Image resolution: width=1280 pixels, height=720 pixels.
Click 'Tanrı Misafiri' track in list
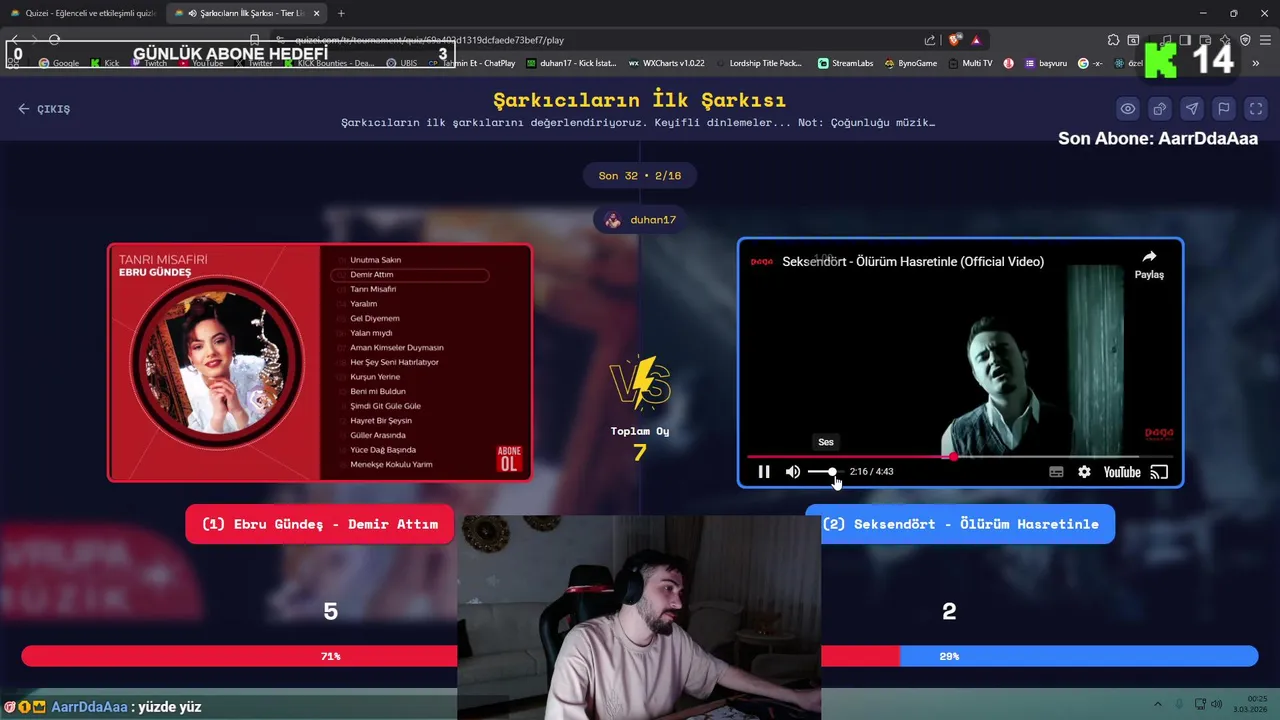373,289
